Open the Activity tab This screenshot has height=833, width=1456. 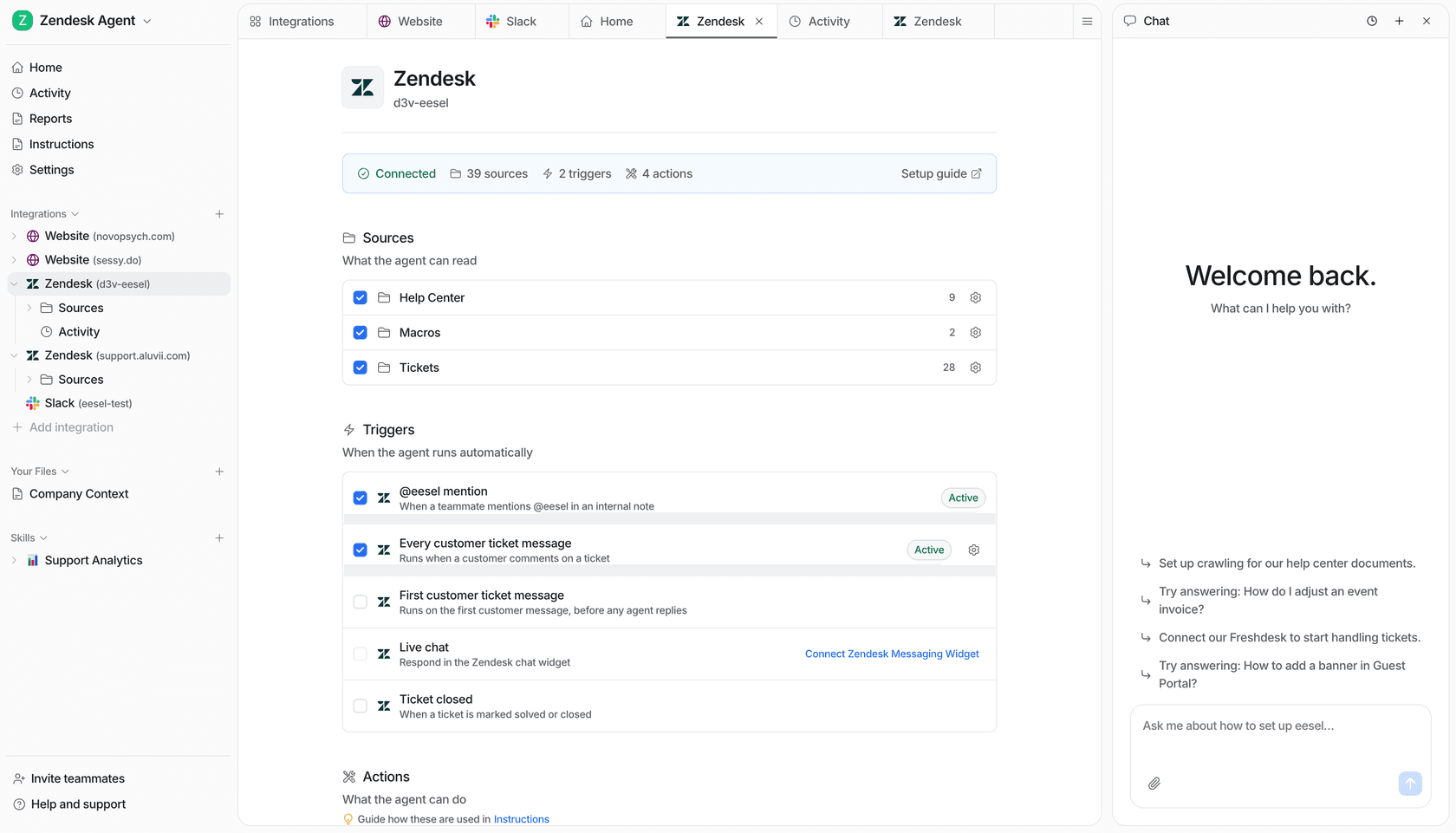[x=828, y=21]
